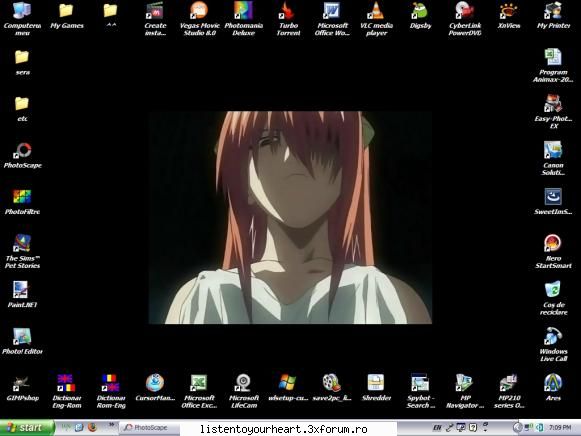Launch Nero StartSmart
Screen dimensions: 581x436
pos(553,252)
